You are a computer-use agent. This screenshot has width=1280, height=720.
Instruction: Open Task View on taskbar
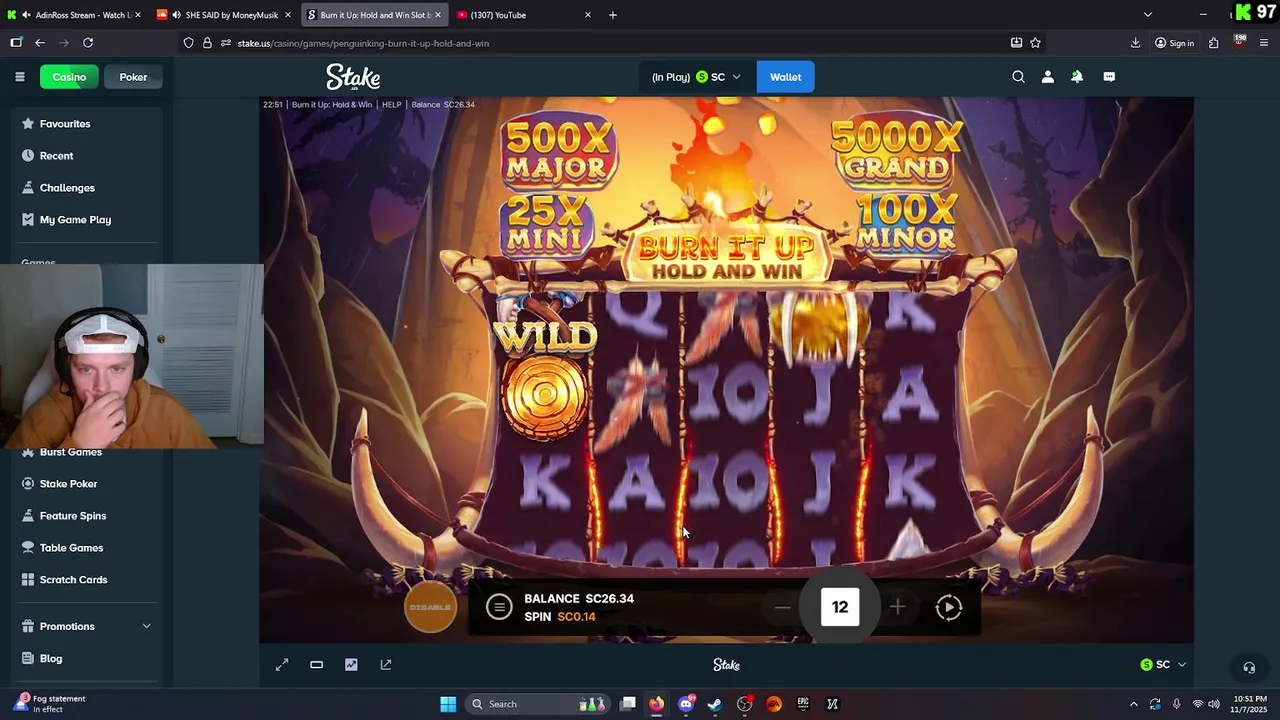[628, 704]
